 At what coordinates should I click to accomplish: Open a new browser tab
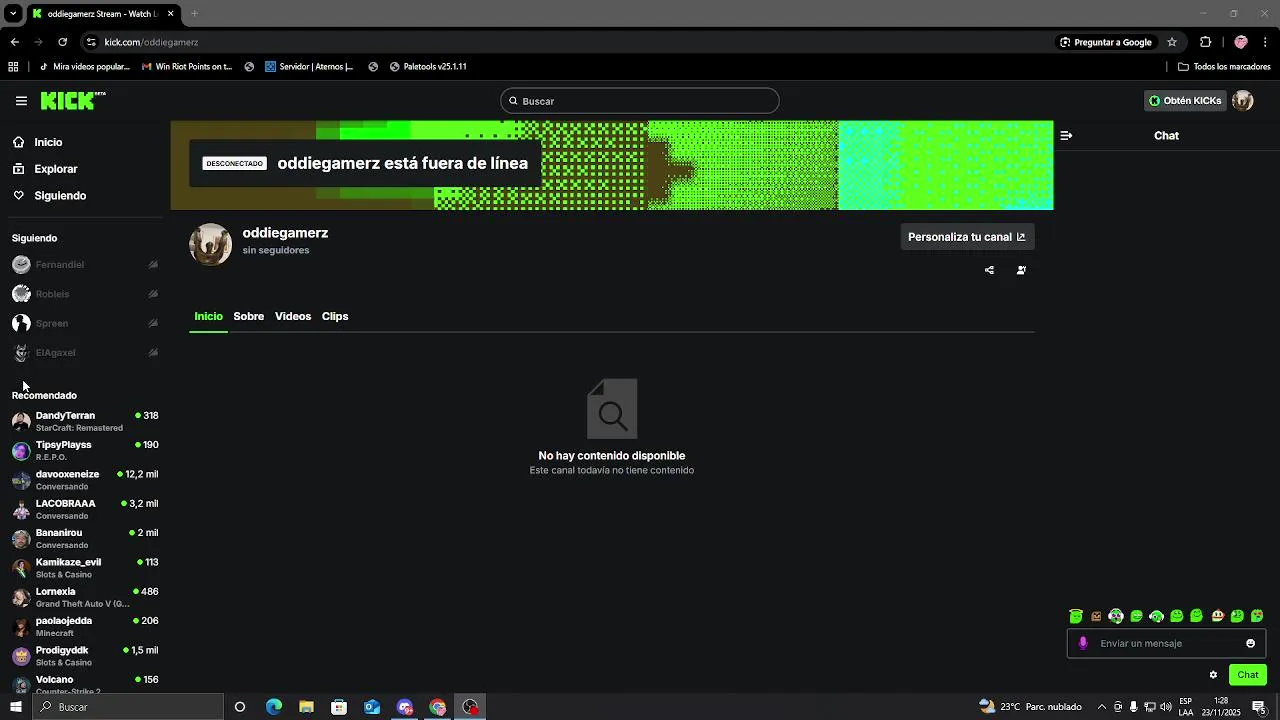[x=194, y=14]
